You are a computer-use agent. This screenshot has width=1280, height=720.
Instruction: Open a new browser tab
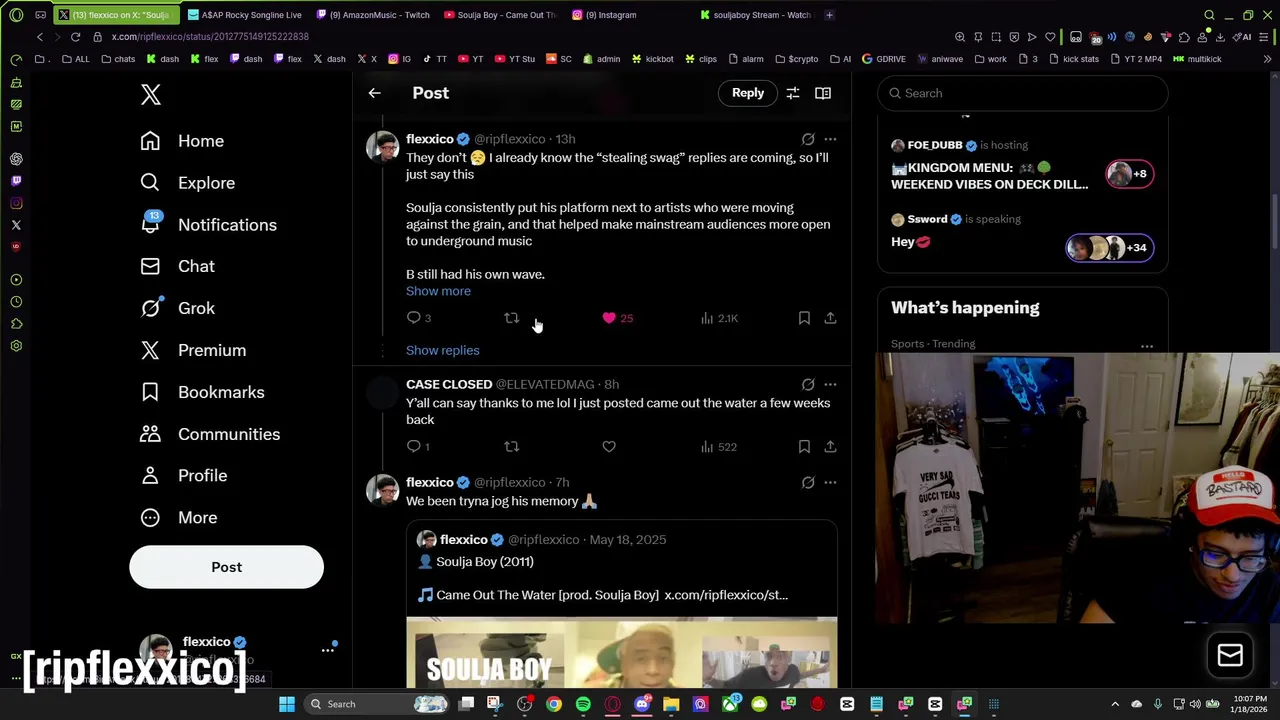pyautogui.click(x=829, y=15)
